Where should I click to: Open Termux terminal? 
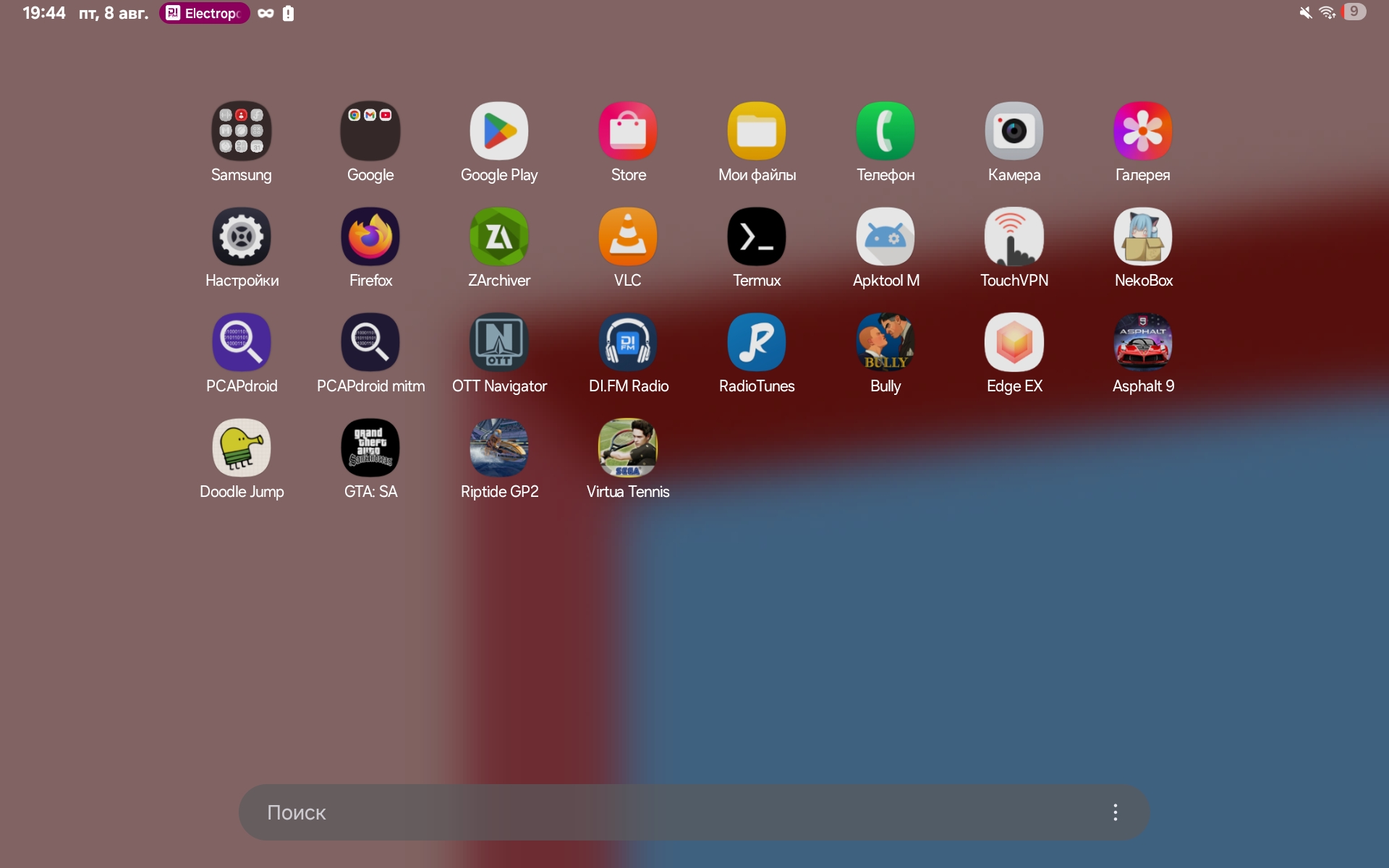pos(757,237)
